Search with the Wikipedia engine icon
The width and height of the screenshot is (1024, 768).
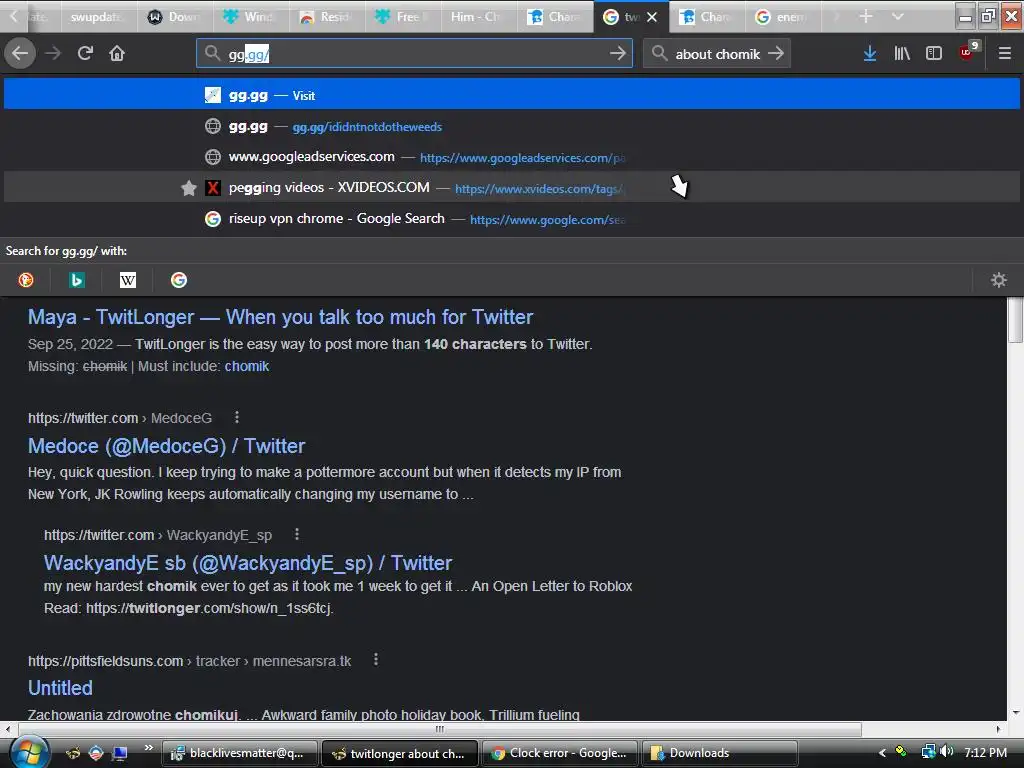(x=127, y=280)
